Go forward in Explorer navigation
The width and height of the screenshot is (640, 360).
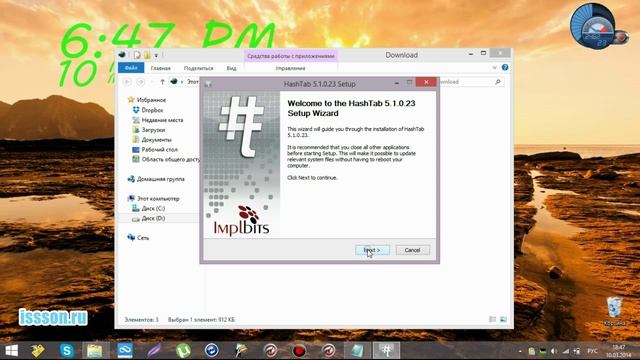[x=140, y=82]
